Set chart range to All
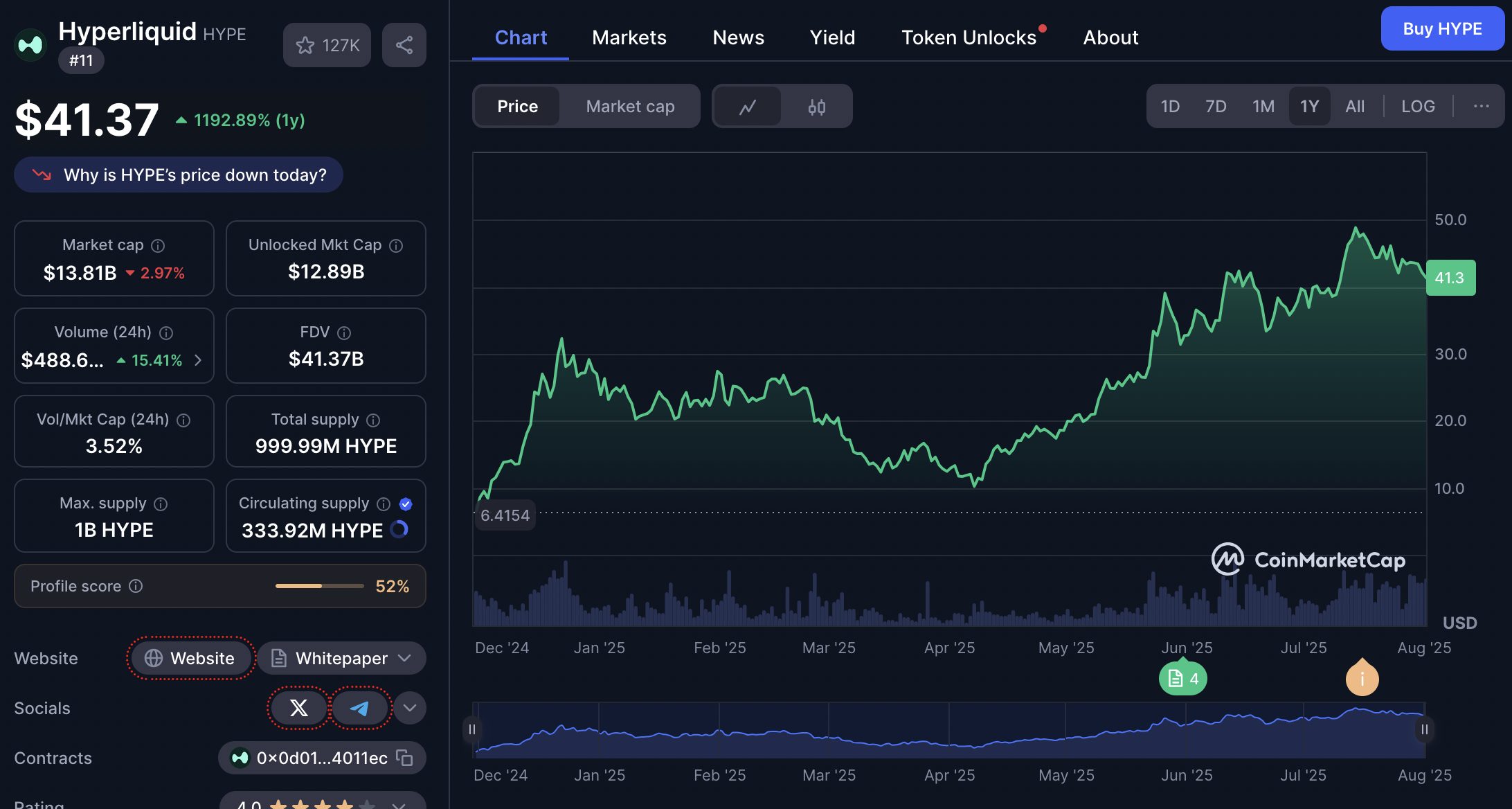This screenshot has height=809, width=1512. pos(1355,107)
